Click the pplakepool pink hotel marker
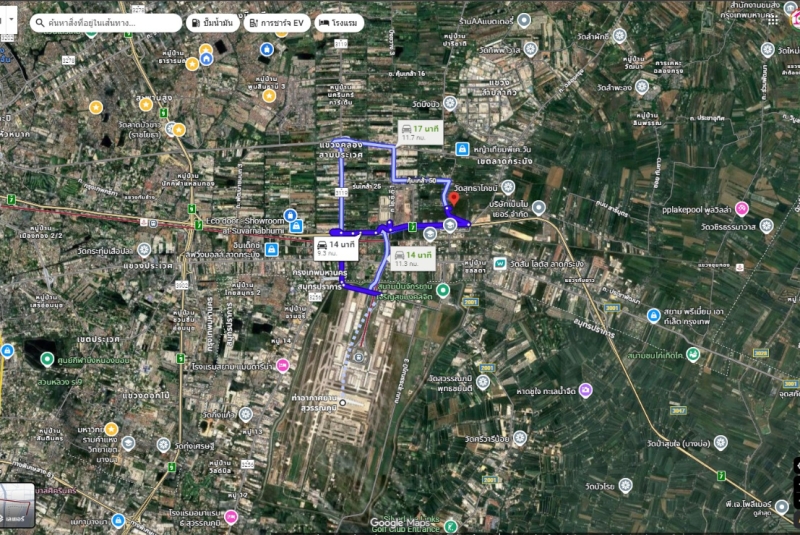 coord(742,209)
